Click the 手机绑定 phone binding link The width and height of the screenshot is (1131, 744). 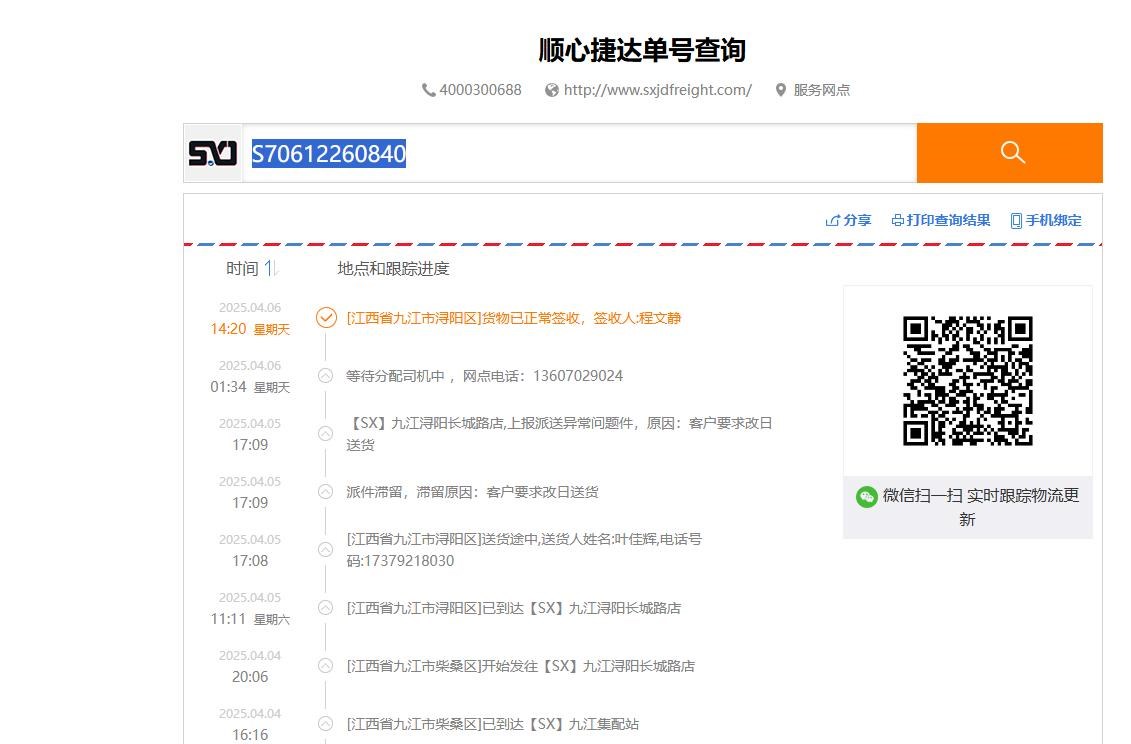click(1046, 220)
